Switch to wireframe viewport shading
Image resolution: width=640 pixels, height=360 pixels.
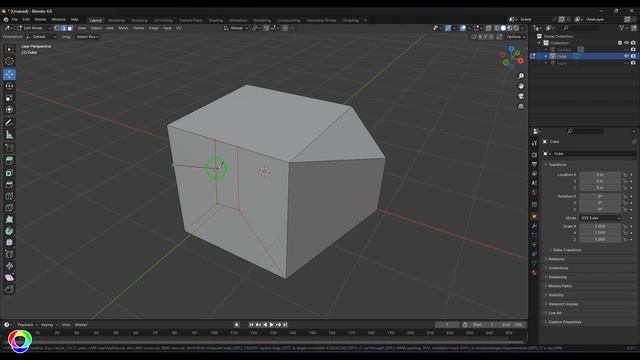[x=497, y=28]
